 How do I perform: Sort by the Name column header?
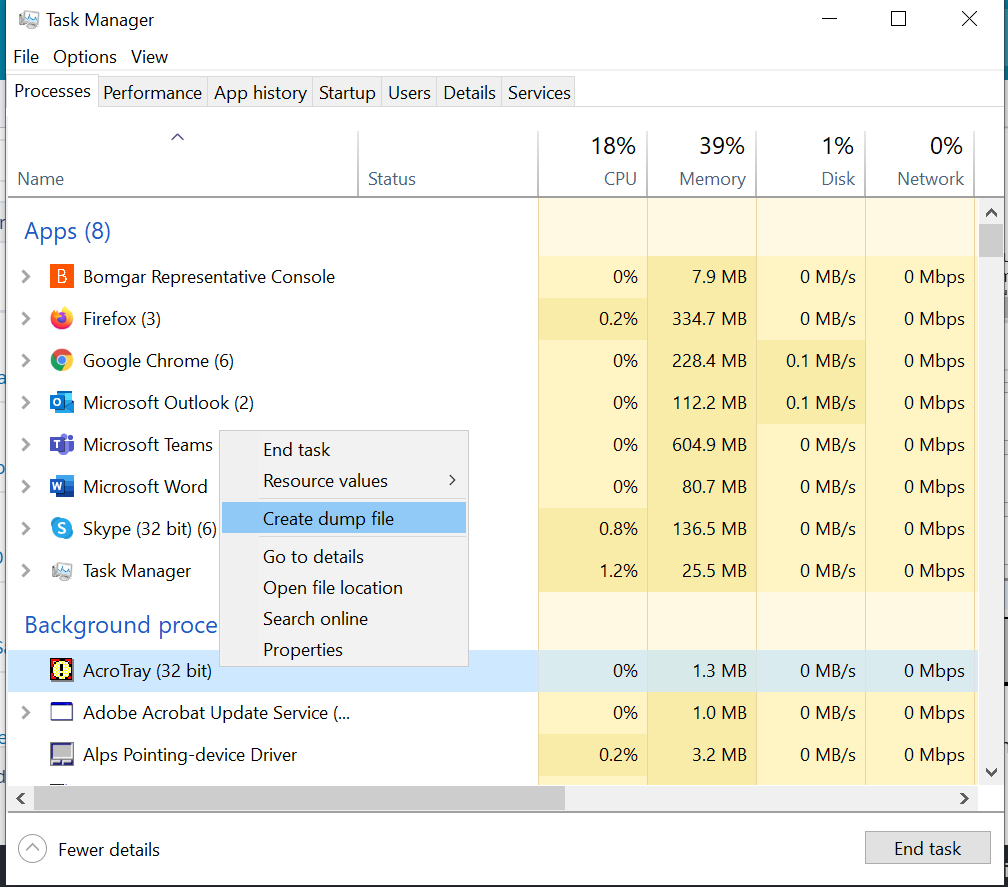(x=183, y=165)
